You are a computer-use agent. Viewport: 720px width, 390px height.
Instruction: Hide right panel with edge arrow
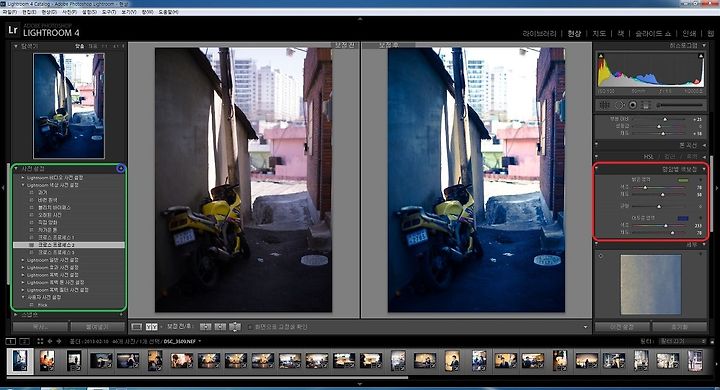(x=717, y=188)
